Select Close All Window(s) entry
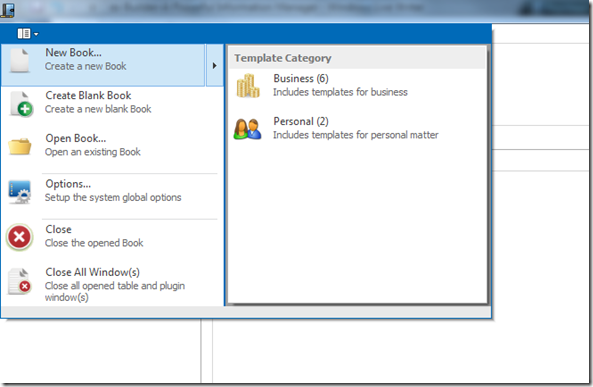Image resolution: width=593 pixels, height=387 pixels. click(112, 284)
